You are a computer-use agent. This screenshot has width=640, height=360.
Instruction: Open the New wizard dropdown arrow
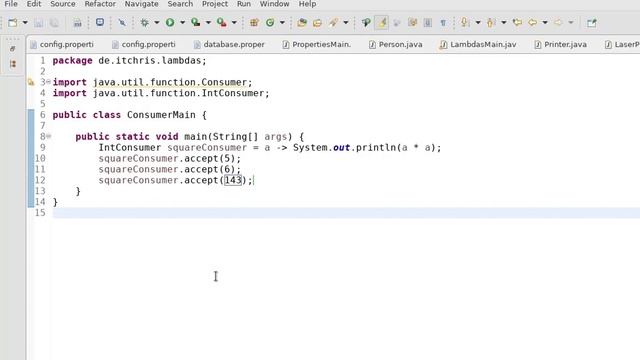point(25,23)
